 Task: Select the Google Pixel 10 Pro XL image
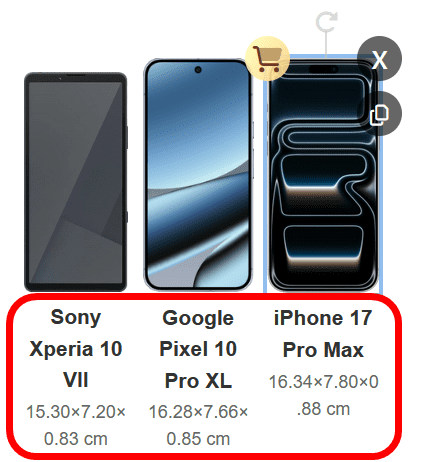point(198,175)
